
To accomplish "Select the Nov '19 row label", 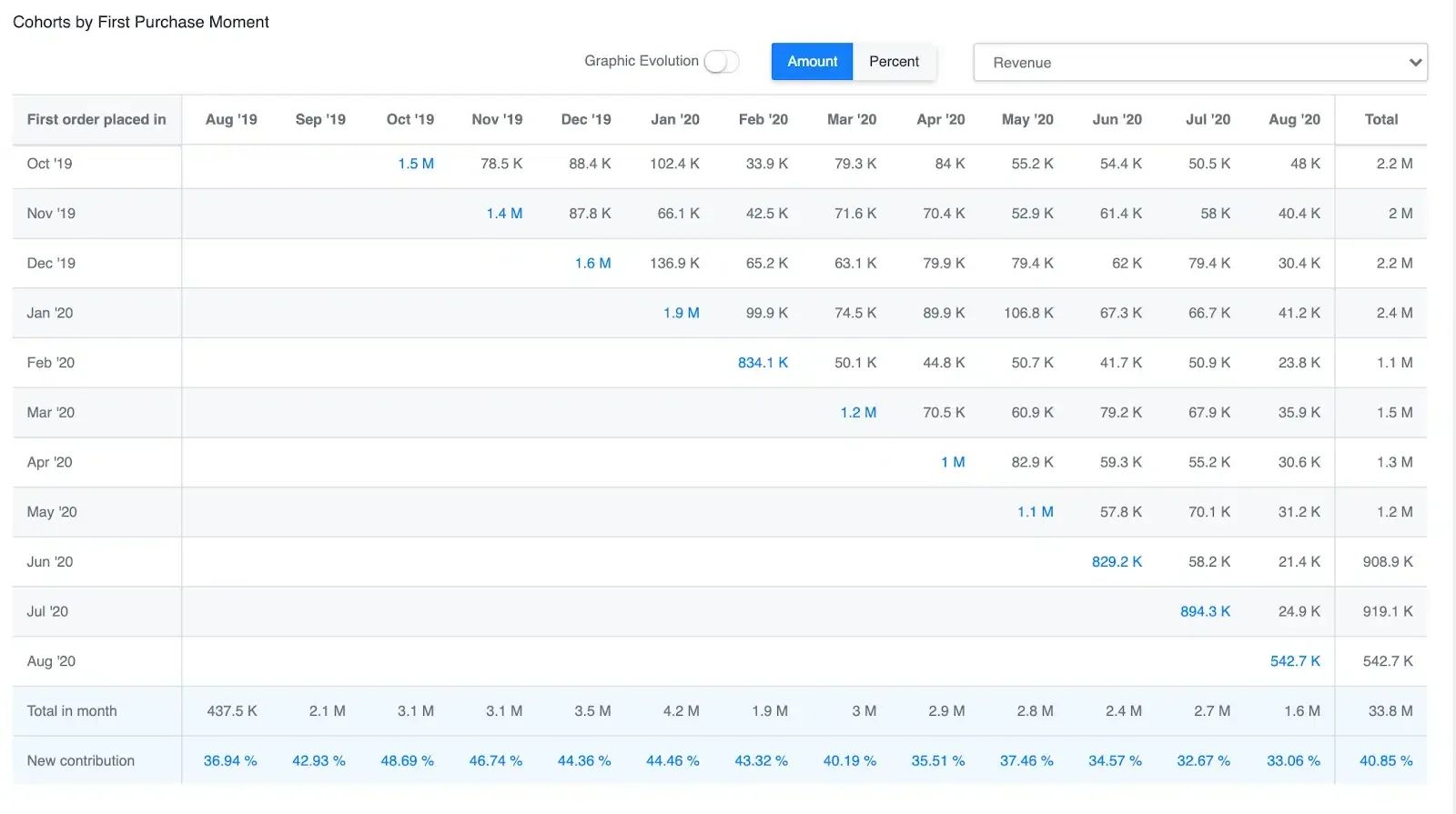I will (x=51, y=214).
